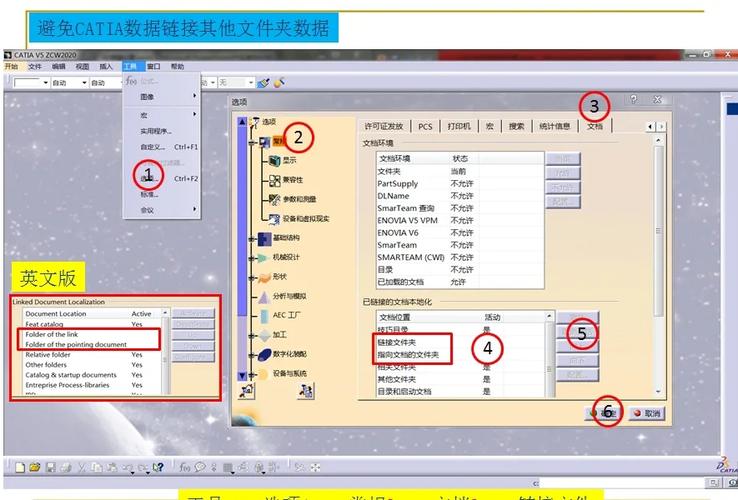Viewport: 738px width, 500px height.
Task: Click the 兼容性 compatibility icon in options tree
Action: tap(274, 180)
